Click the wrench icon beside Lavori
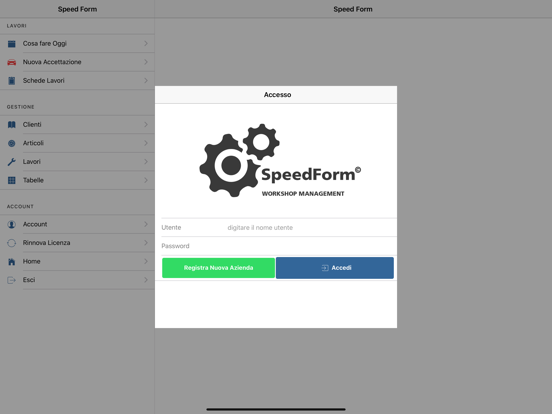Screen dimensions: 552x414 pyautogui.click(x=12, y=162)
